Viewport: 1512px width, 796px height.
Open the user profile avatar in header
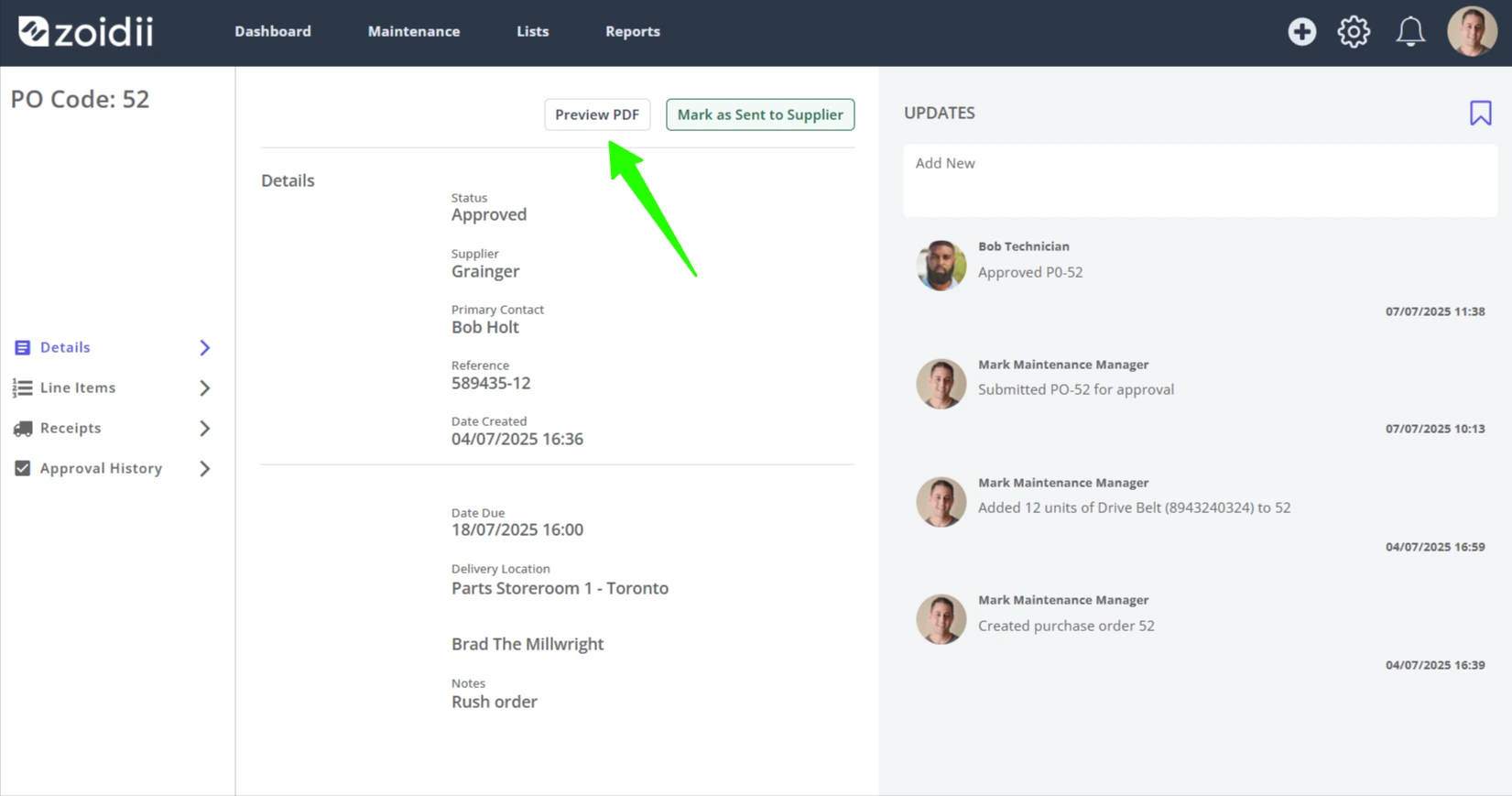click(x=1472, y=32)
